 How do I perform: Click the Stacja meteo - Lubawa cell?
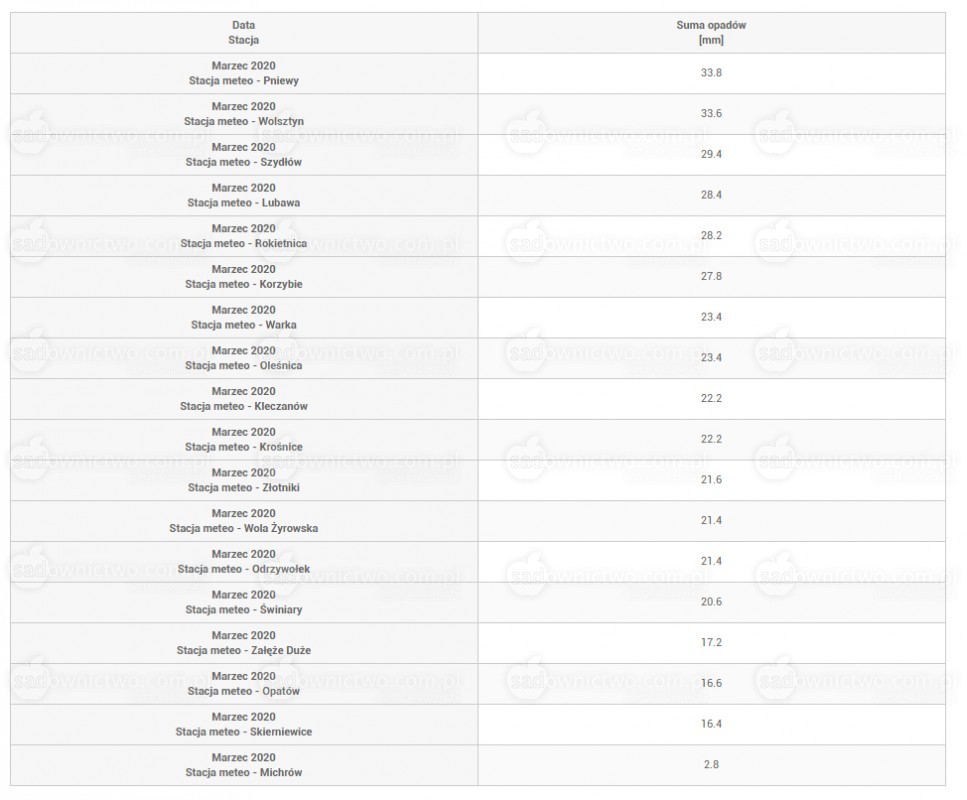(x=244, y=196)
